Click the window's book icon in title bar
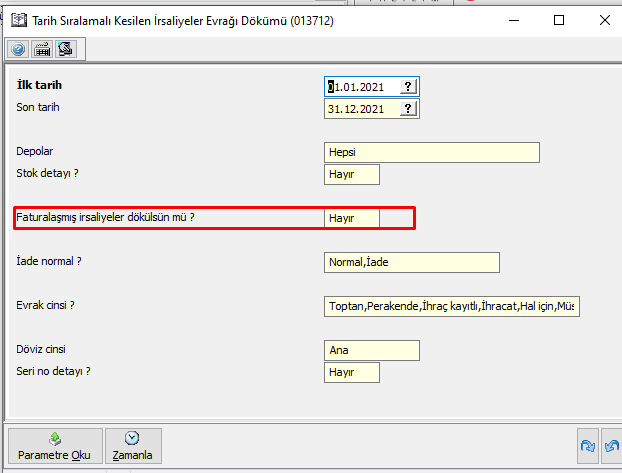Image resolution: width=622 pixels, height=473 pixels. (18, 19)
